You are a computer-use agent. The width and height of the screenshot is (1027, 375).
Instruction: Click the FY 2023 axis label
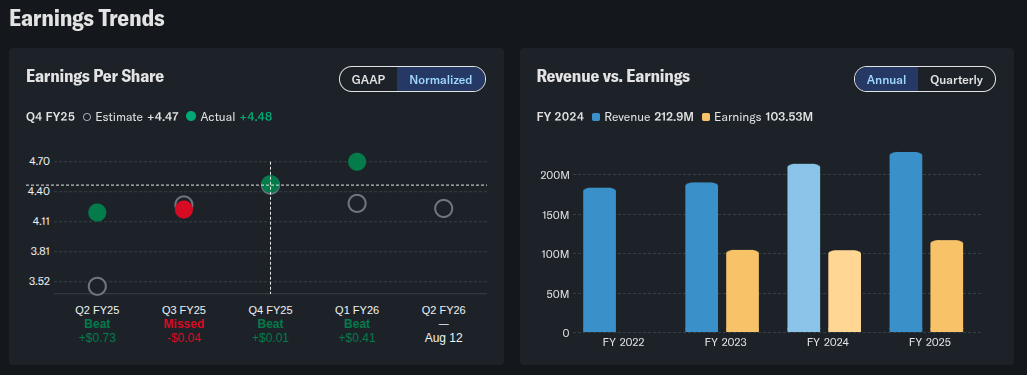coord(726,342)
